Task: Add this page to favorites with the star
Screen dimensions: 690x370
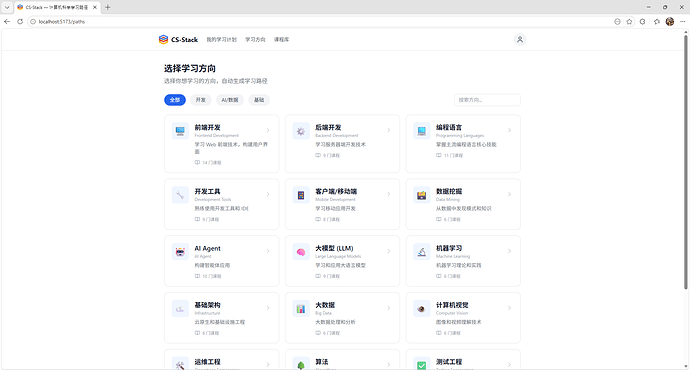Action: coord(629,22)
